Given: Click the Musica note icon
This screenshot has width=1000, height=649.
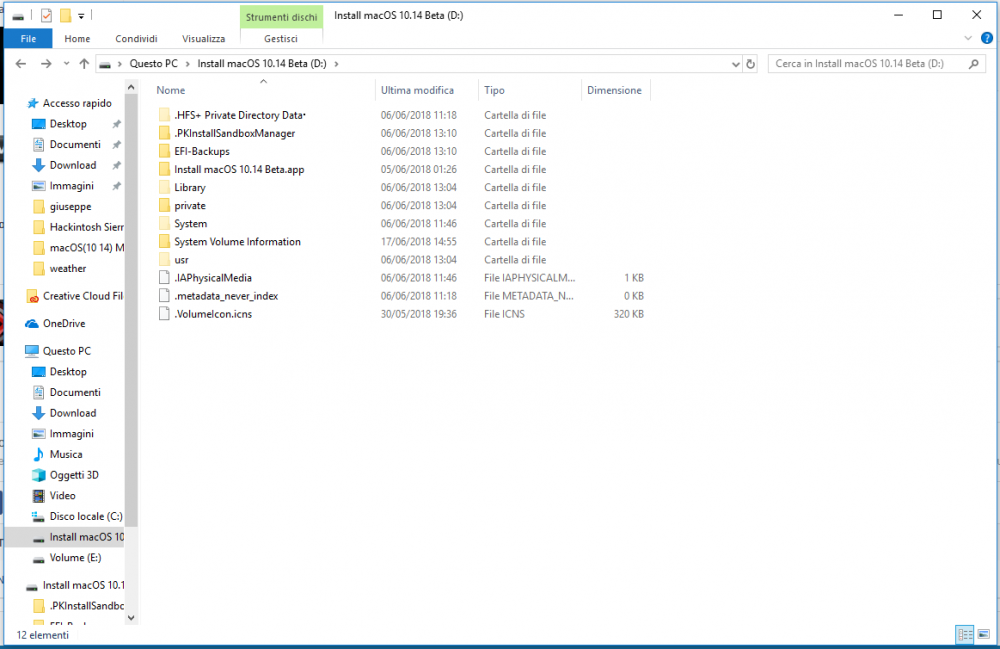Looking at the screenshot, I should (x=38, y=455).
